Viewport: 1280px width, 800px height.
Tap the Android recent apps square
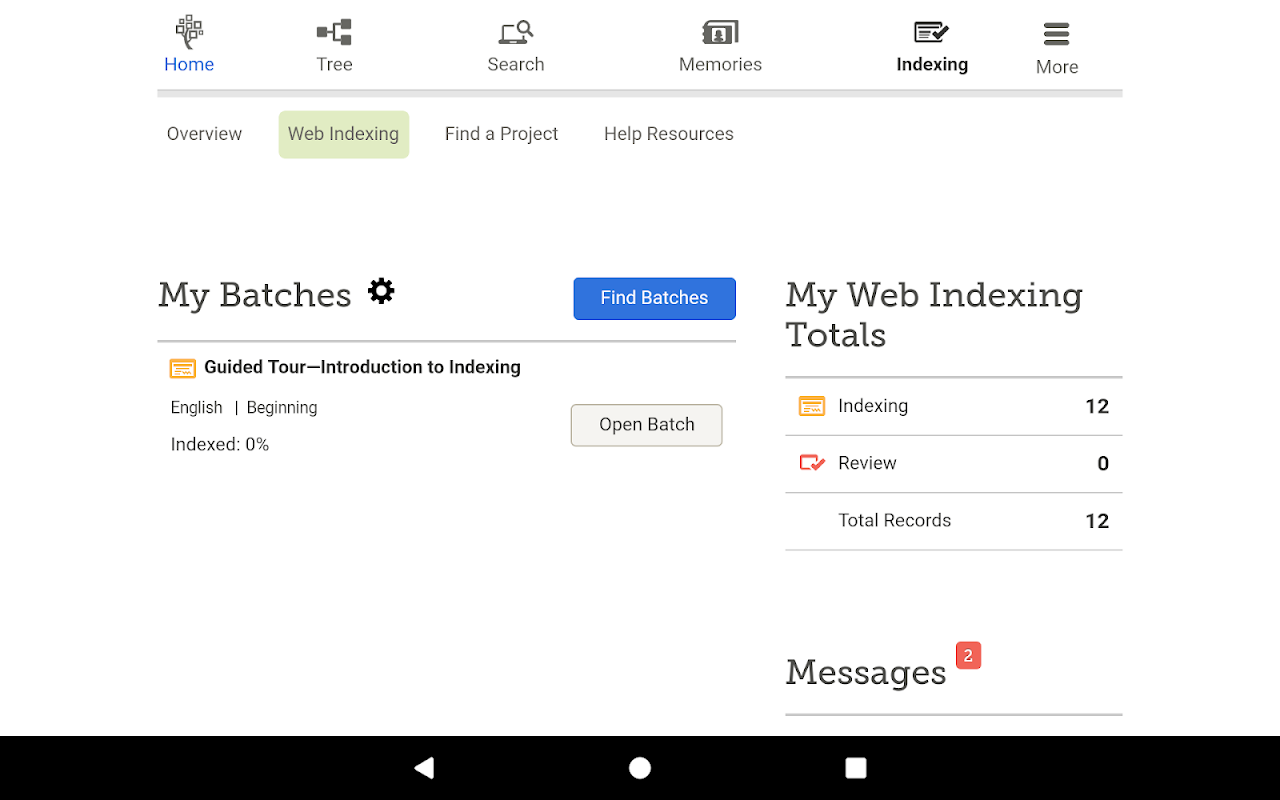[x=856, y=768]
